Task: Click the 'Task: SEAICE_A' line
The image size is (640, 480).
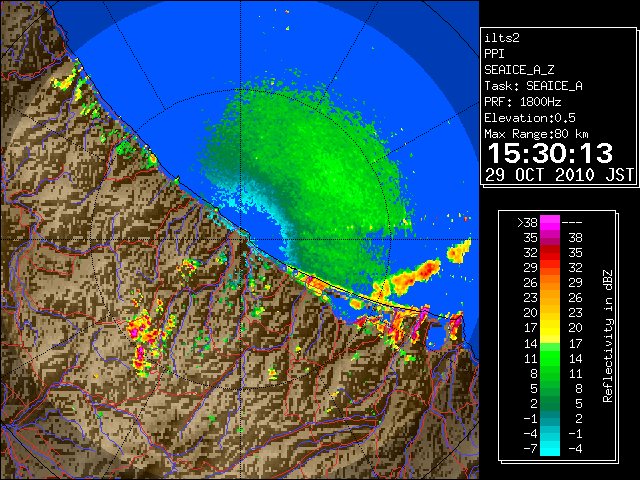Action: tap(533, 86)
